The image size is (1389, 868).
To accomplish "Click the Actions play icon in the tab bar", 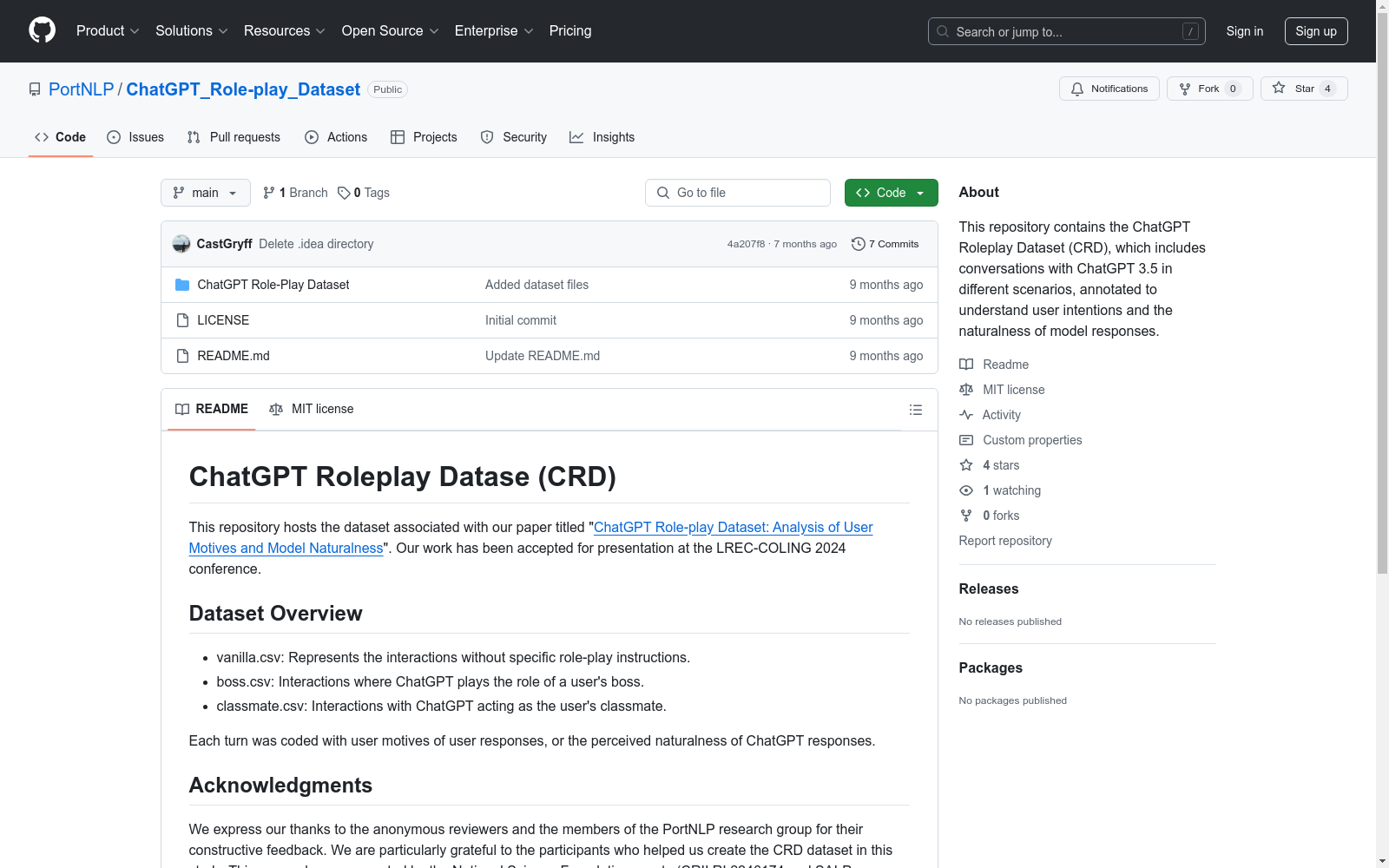I will [x=312, y=137].
